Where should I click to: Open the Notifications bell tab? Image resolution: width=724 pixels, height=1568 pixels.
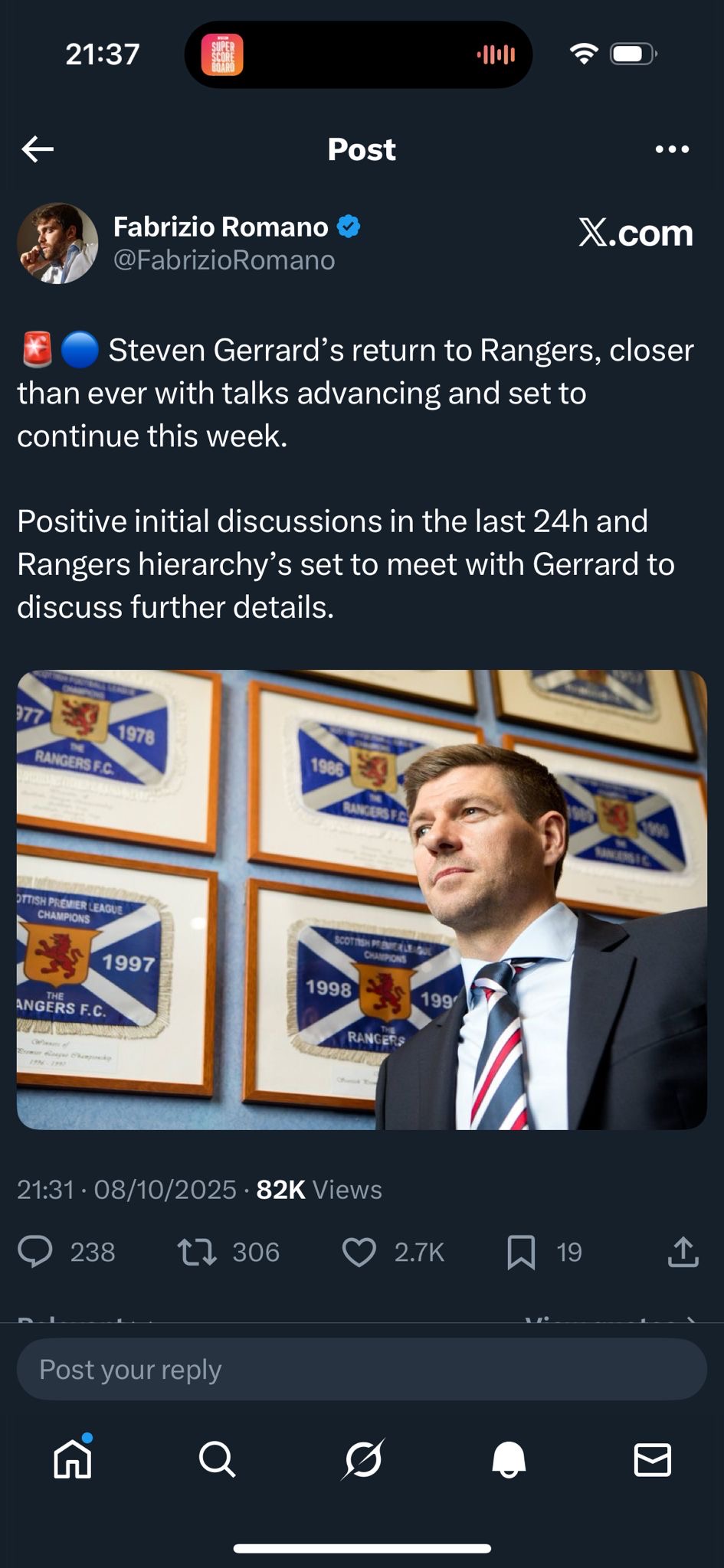click(x=508, y=1460)
